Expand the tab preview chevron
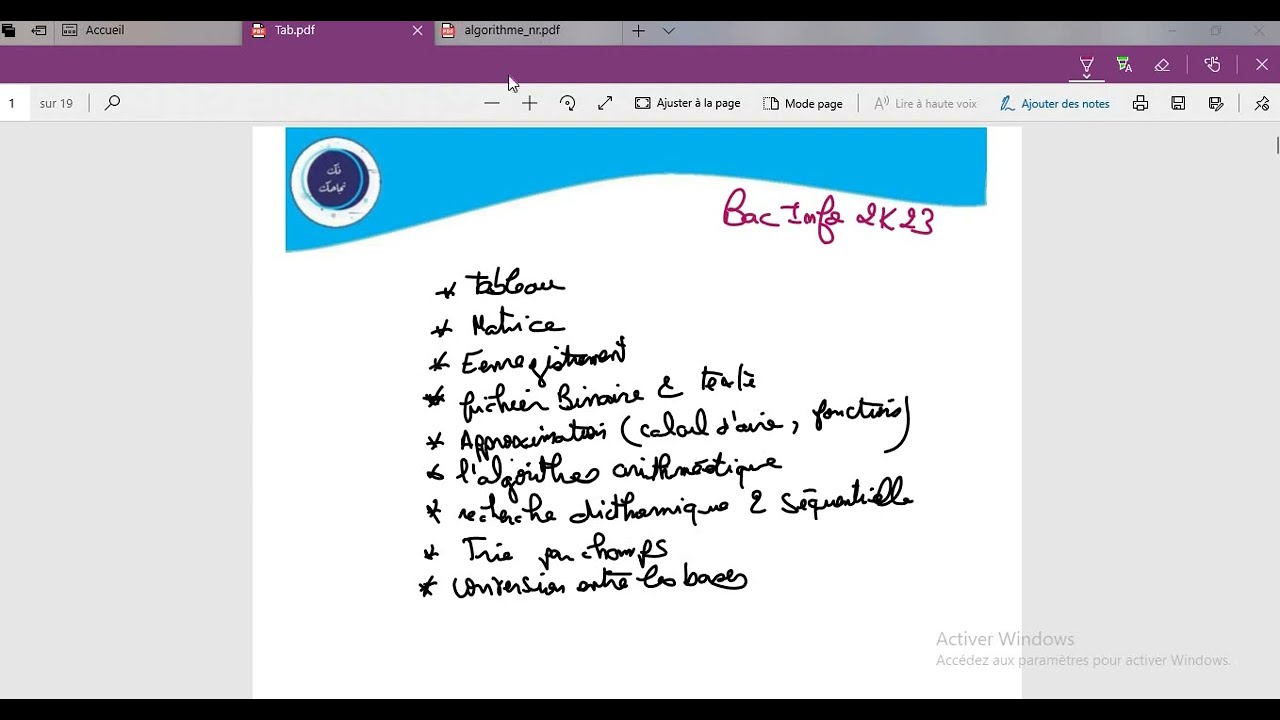Image resolution: width=1280 pixels, height=720 pixels. 669,31
